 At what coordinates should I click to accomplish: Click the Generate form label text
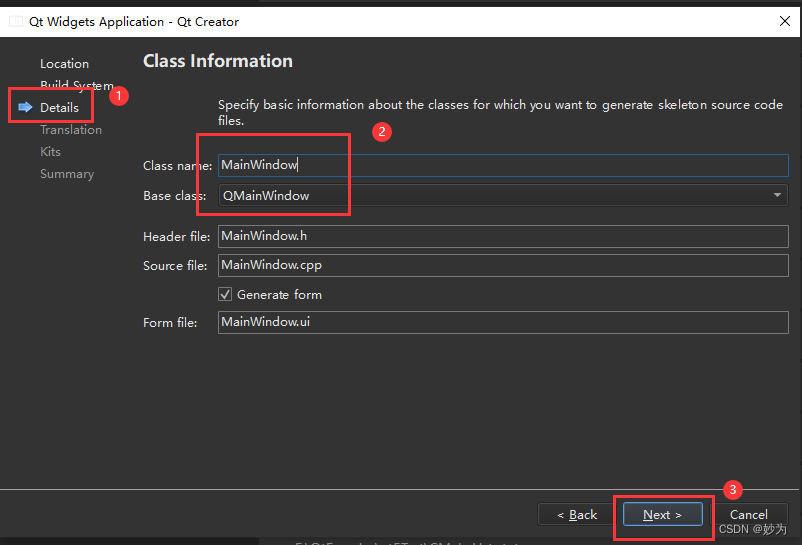(279, 294)
